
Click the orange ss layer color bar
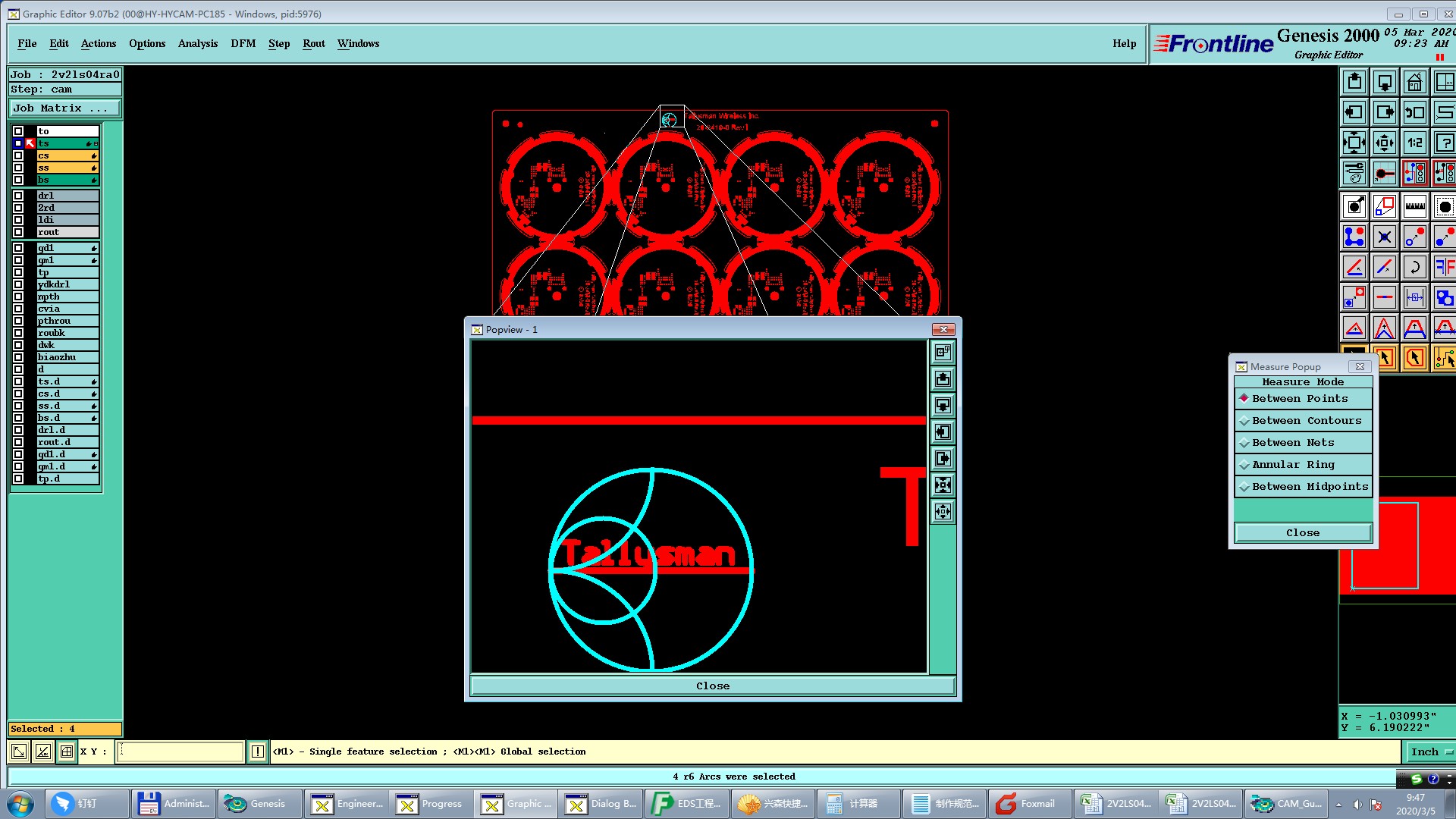pos(67,168)
